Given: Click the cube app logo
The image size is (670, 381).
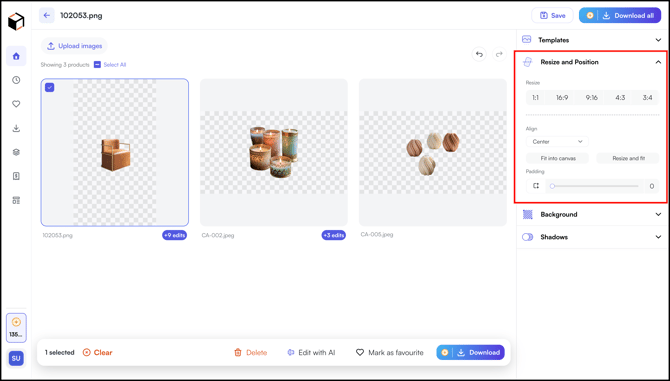Looking at the screenshot, I should [16, 21].
